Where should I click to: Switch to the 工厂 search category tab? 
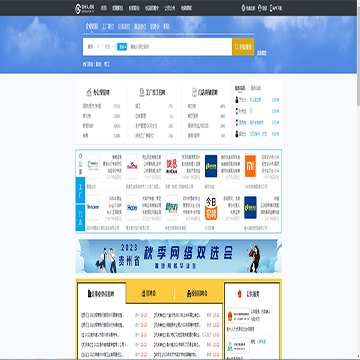click(108, 27)
